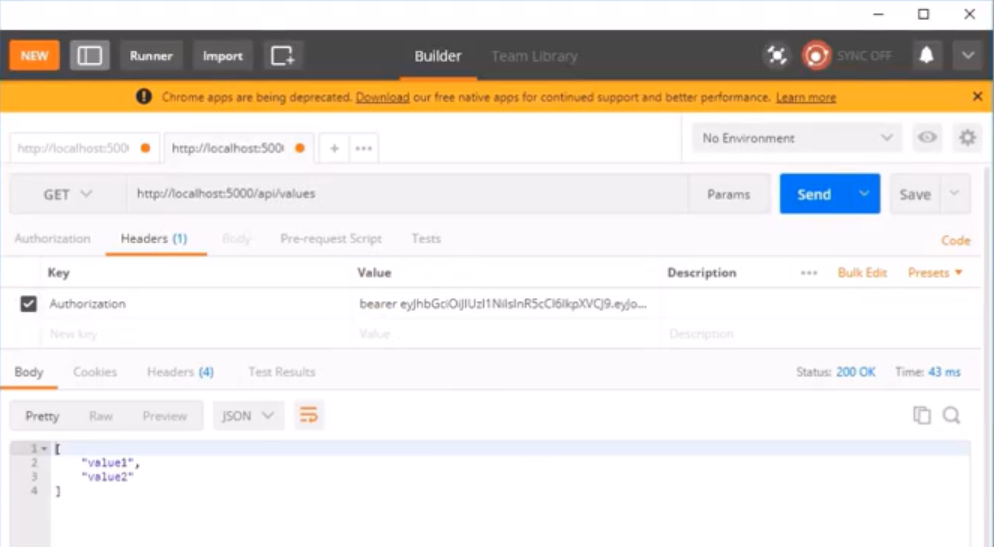
Task: Switch to the Builder tab
Action: (x=438, y=56)
